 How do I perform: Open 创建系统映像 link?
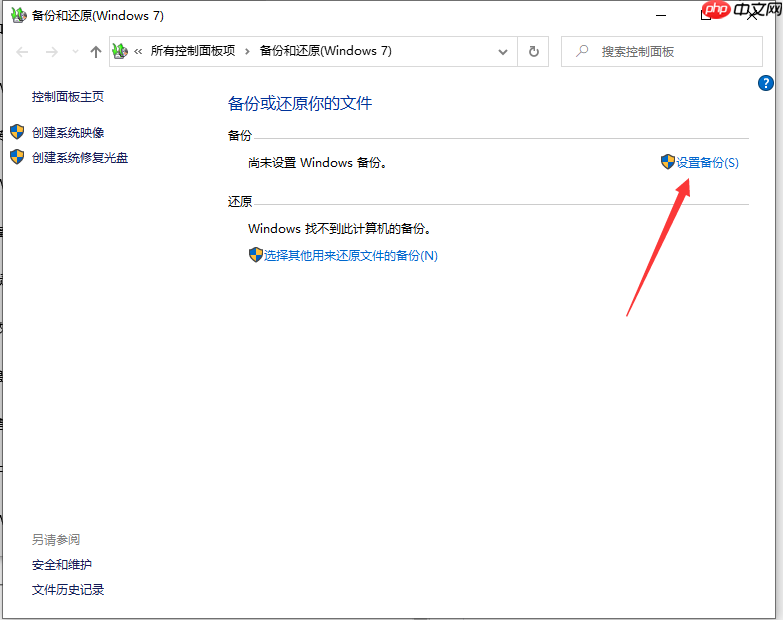(68, 132)
